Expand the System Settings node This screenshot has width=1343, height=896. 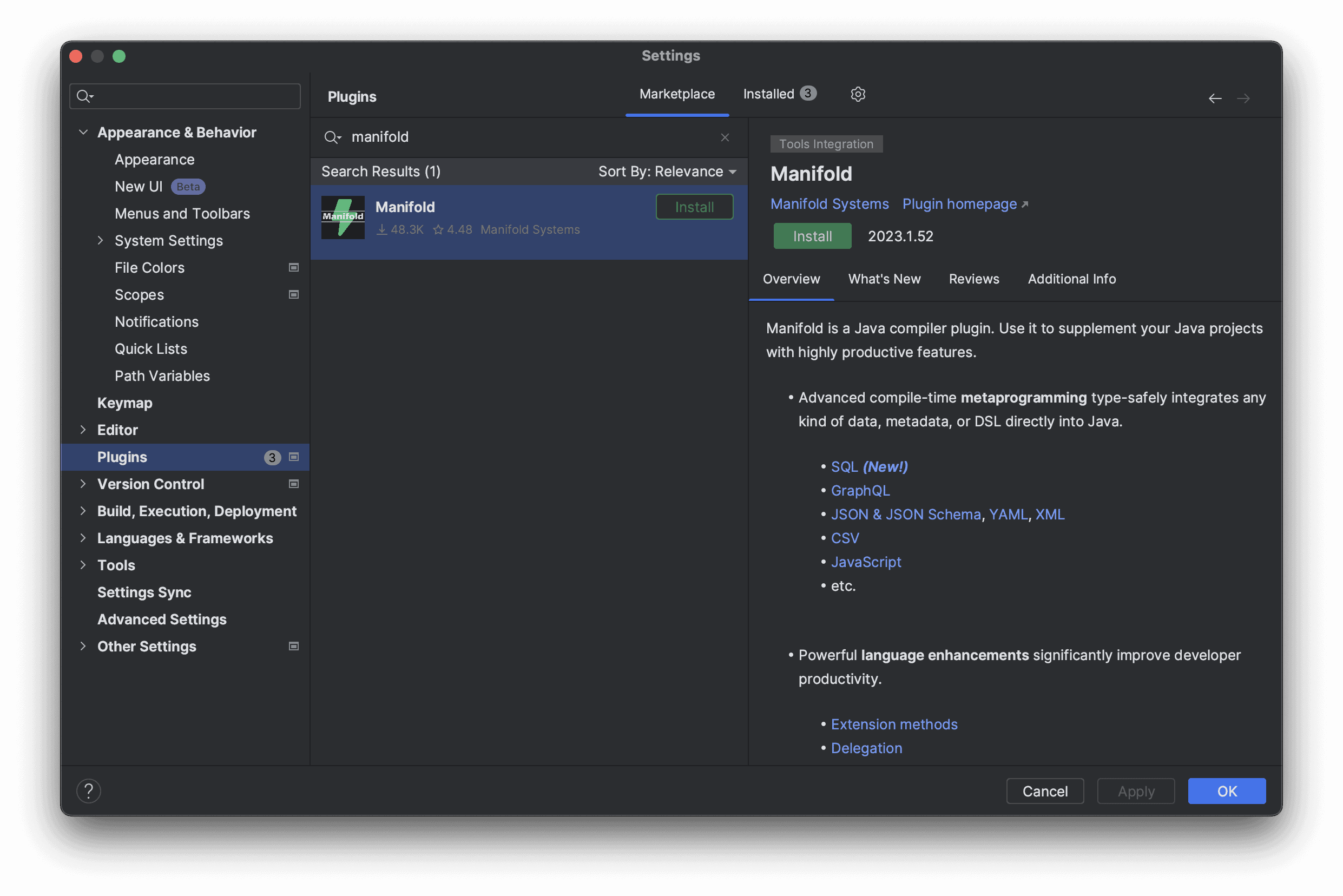click(x=101, y=240)
